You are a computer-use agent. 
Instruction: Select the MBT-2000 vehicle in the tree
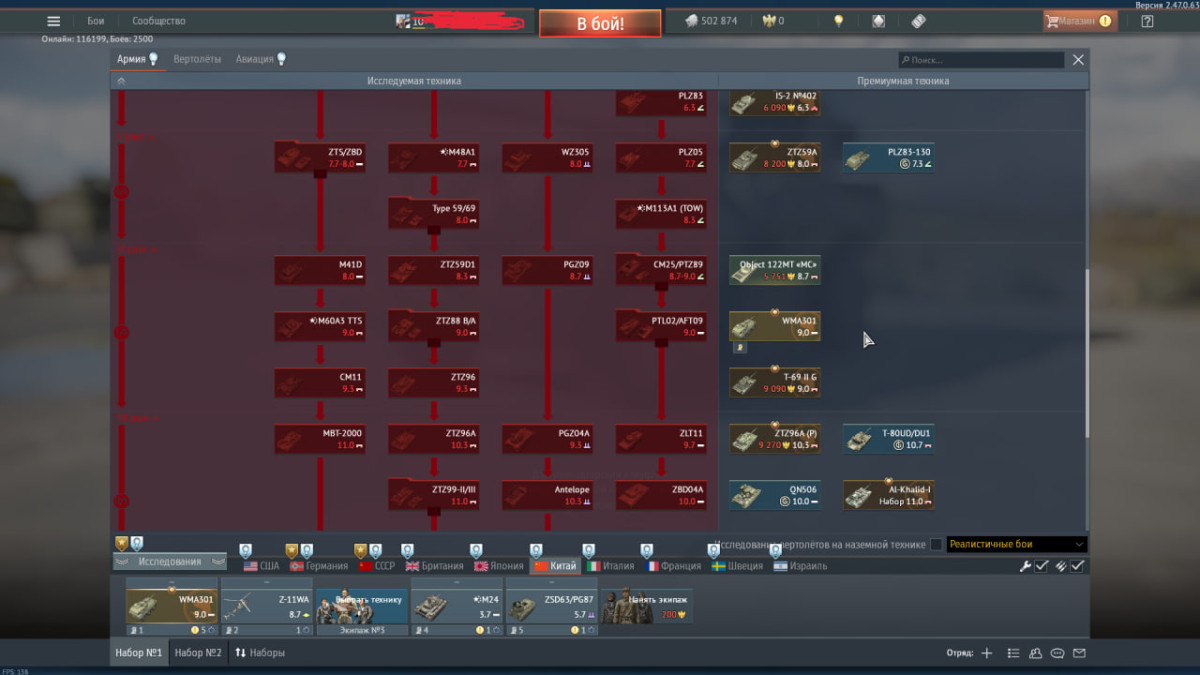[320, 439]
